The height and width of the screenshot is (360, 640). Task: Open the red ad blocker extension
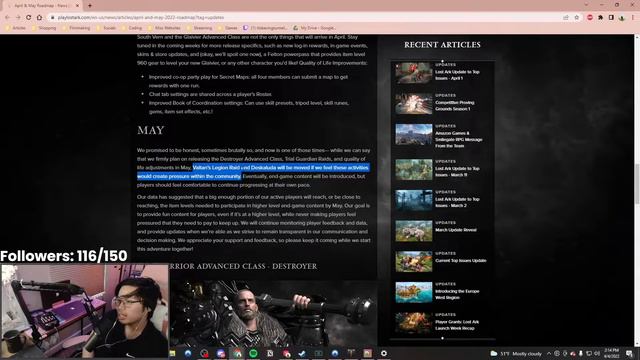tap(590, 18)
